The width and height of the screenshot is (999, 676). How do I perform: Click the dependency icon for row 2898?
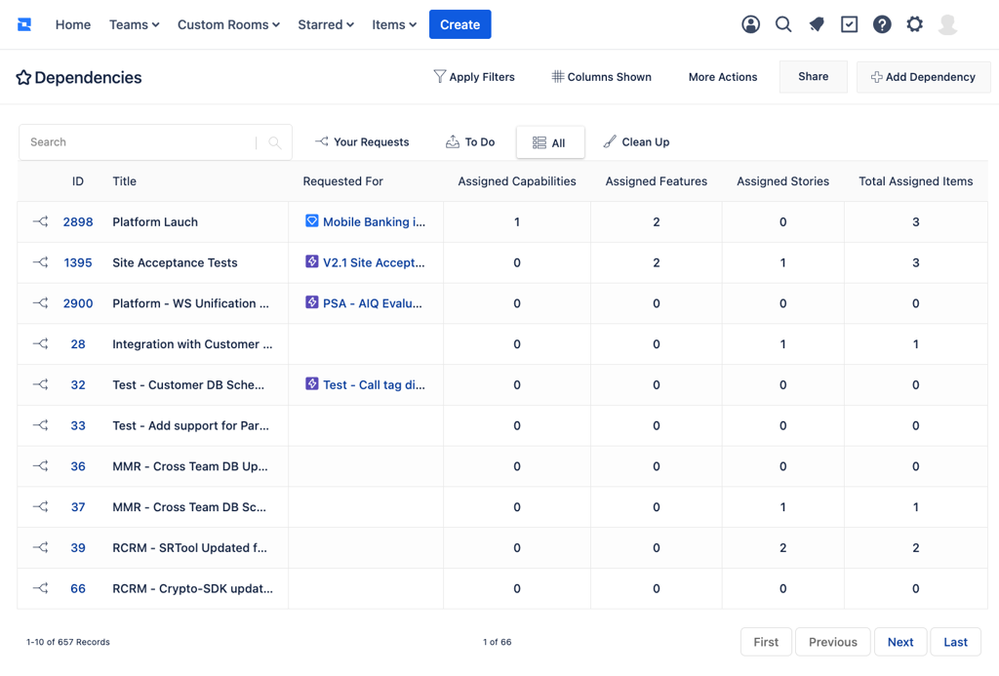coord(40,222)
